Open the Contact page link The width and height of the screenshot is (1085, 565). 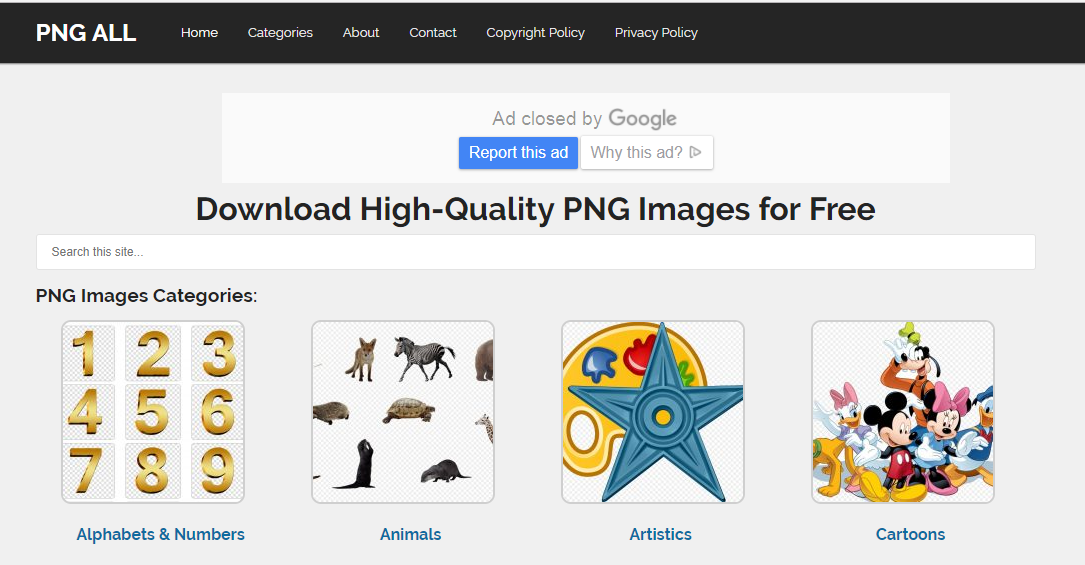[432, 33]
